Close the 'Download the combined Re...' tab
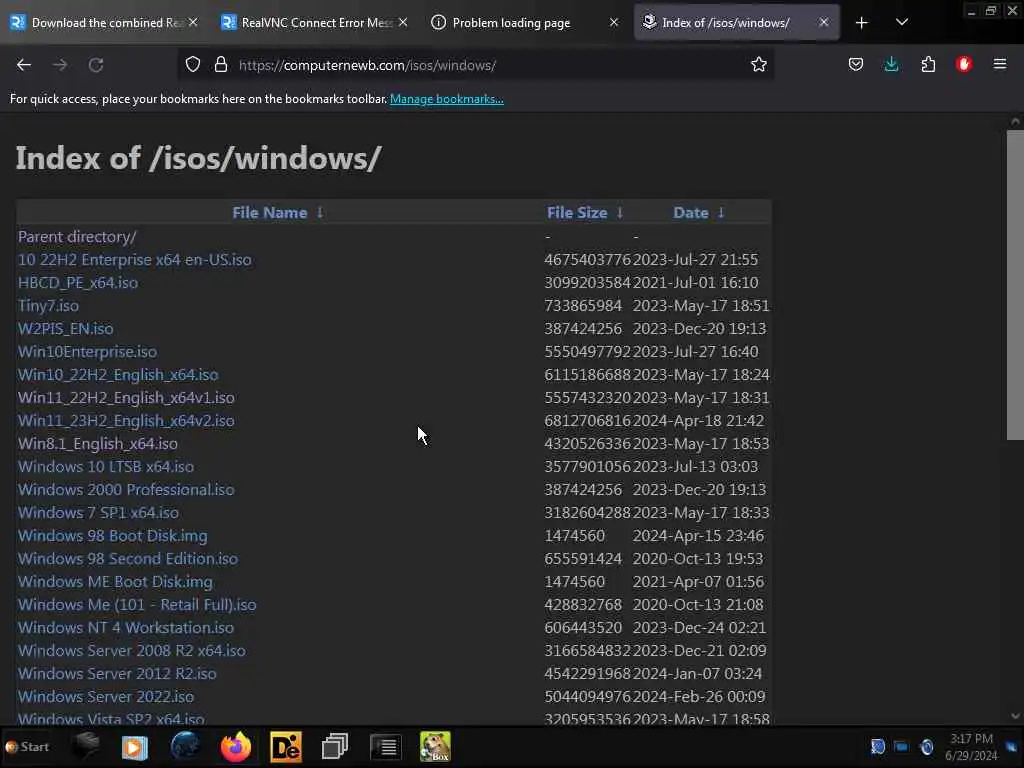1024x768 pixels. coord(193,22)
